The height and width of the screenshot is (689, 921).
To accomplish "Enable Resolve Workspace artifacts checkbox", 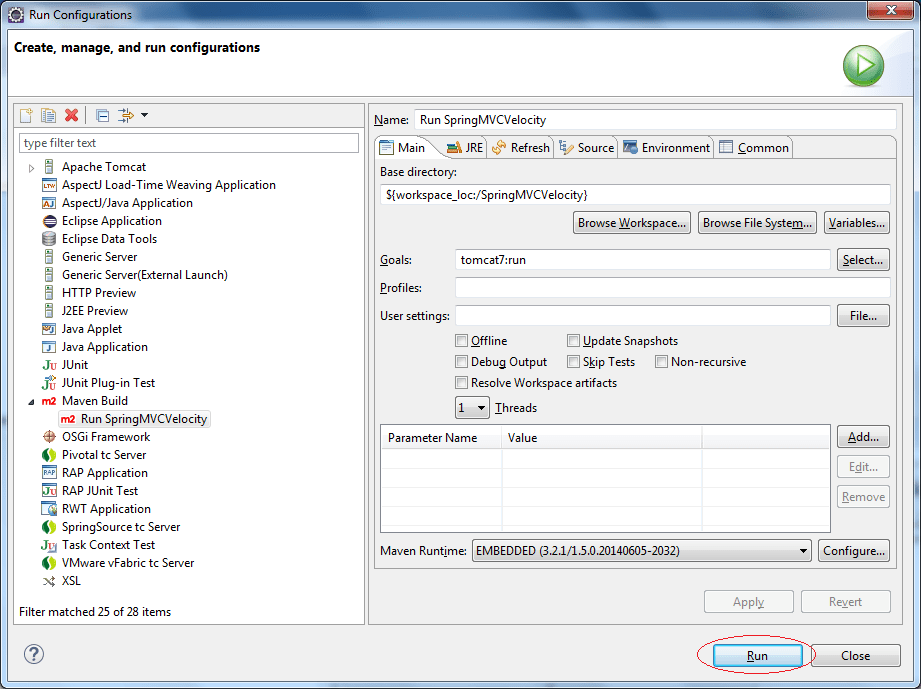I will (x=462, y=383).
